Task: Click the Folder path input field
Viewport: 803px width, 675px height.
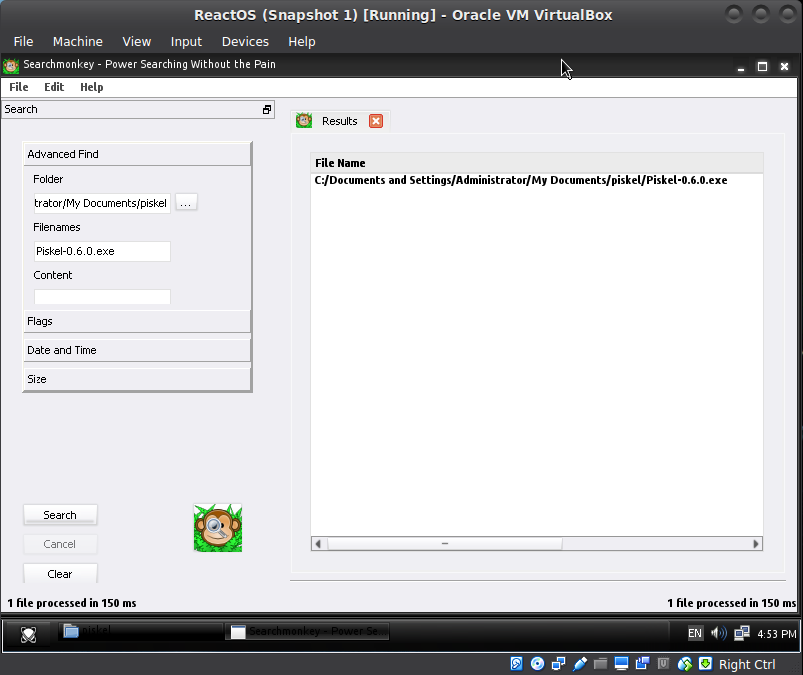Action: (x=102, y=203)
